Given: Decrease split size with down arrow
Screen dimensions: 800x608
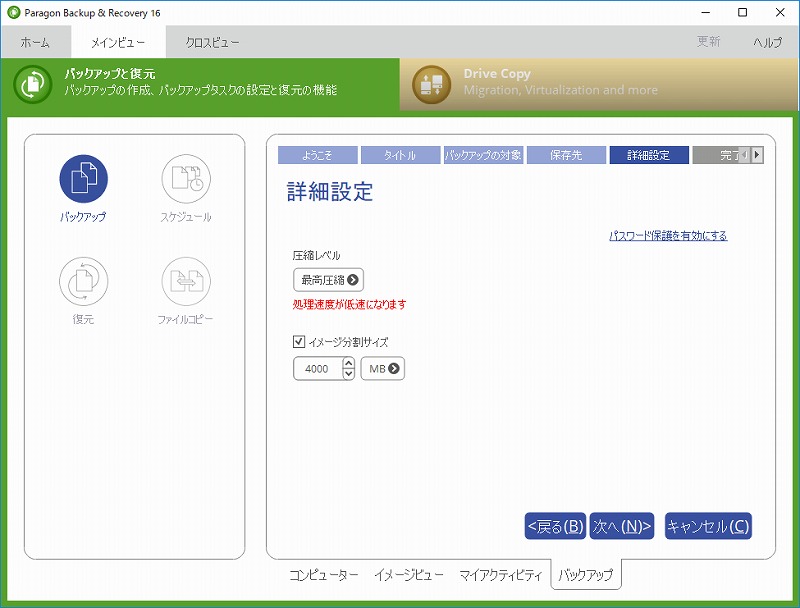Looking at the screenshot, I should (x=348, y=374).
